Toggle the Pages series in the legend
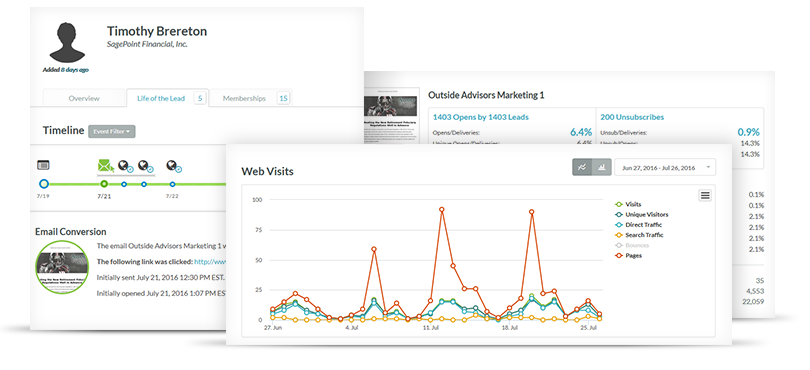This screenshot has height=370, width=810. 628,255
